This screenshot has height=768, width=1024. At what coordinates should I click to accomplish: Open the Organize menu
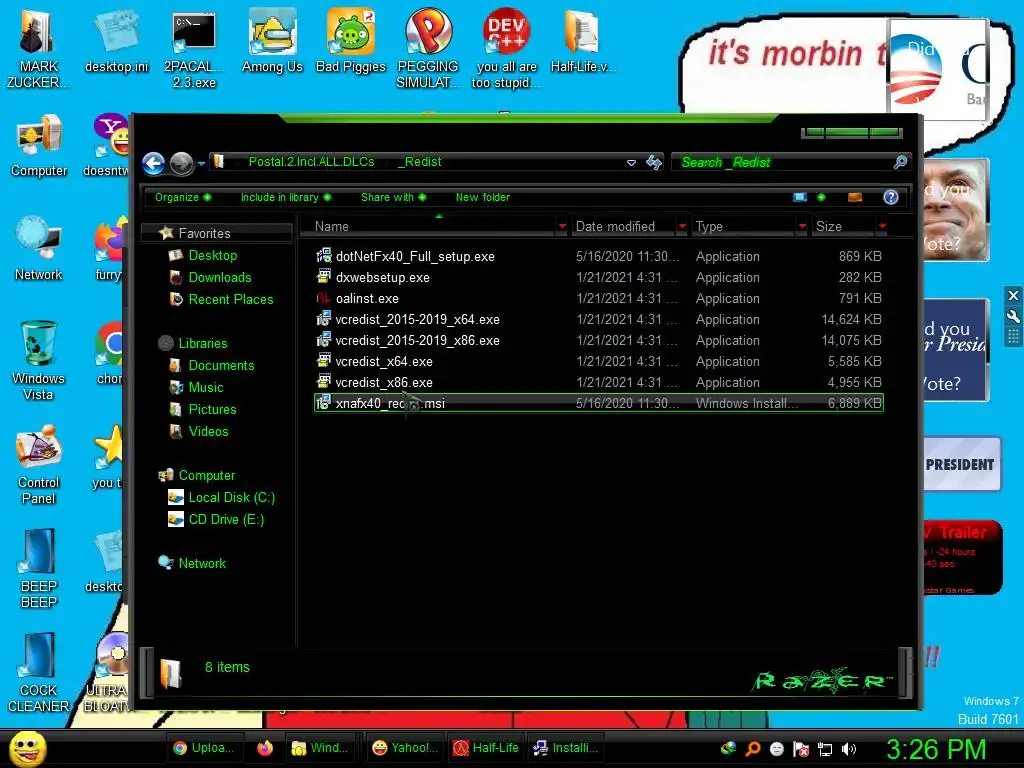tap(182, 197)
